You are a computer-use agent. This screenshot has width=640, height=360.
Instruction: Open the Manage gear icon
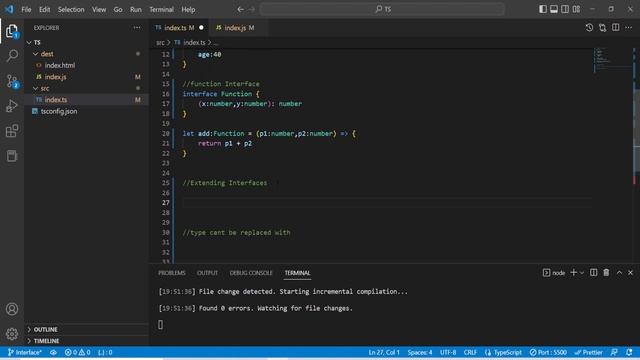pos(12,334)
